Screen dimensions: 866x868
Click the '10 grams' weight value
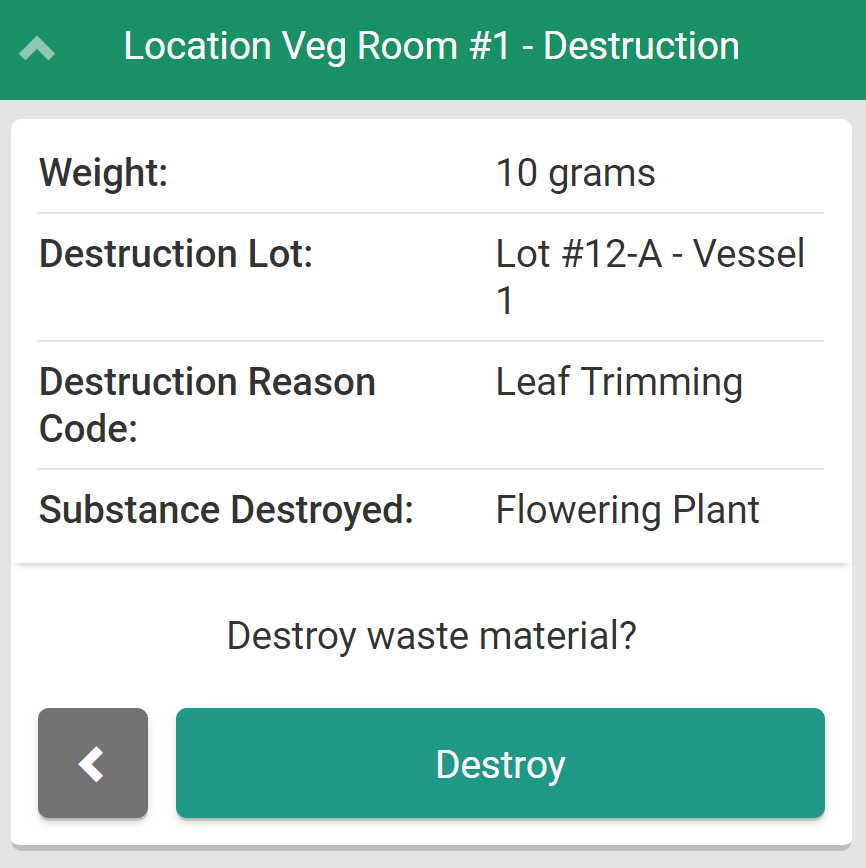[575, 173]
